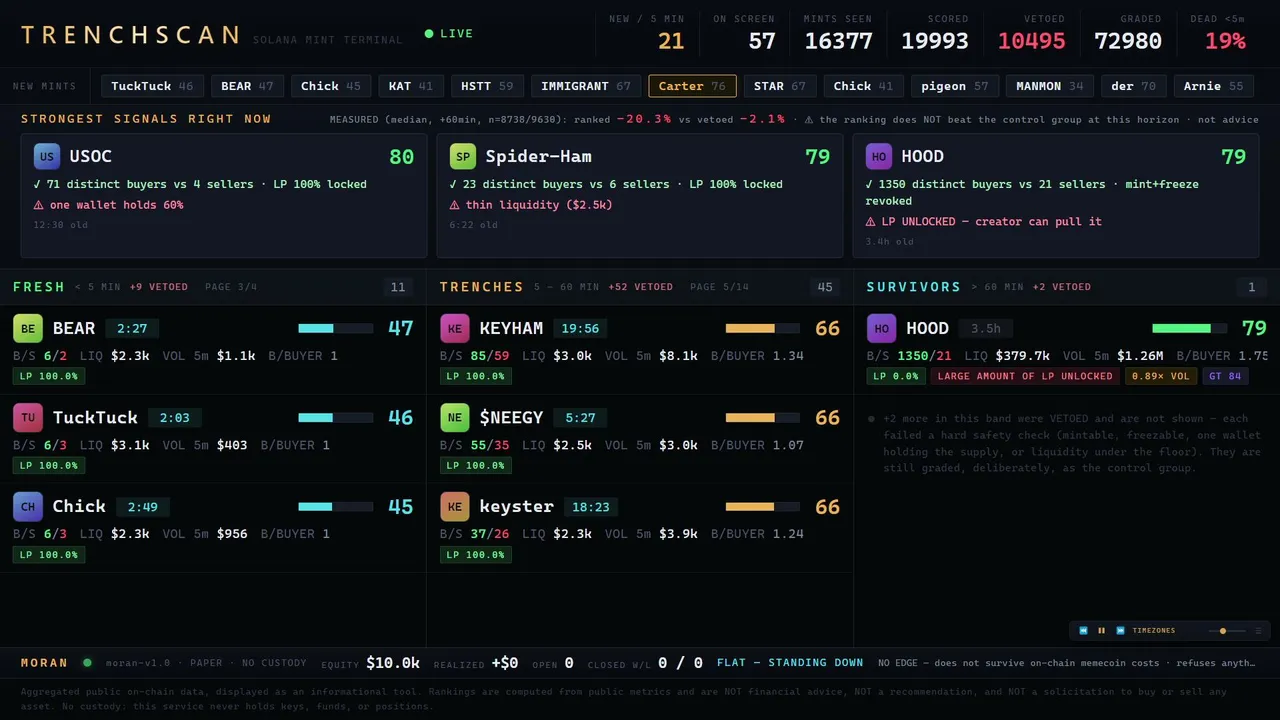
Task: Click the Chick score 45
Action: coord(400,506)
